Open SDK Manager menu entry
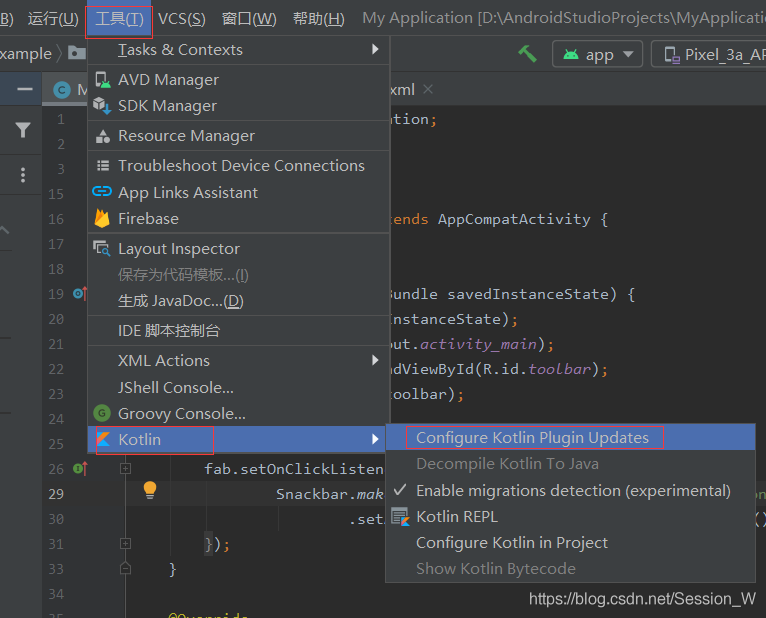Viewport: 766px width, 618px height. click(x=238, y=106)
